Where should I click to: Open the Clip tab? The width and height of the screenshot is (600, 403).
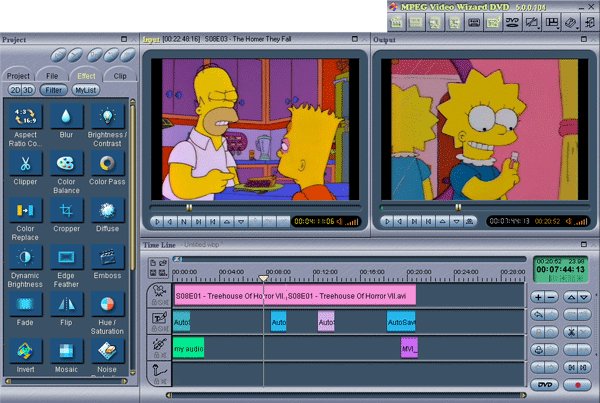click(x=120, y=76)
